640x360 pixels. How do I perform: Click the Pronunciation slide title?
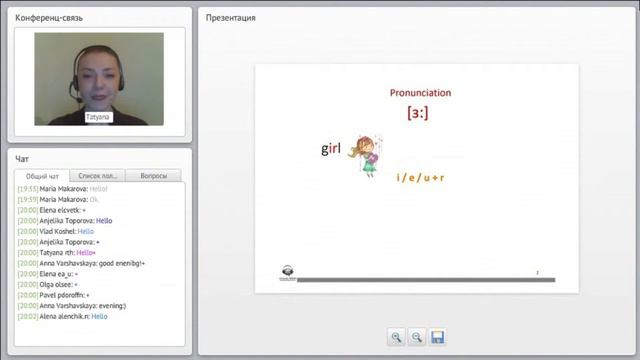click(x=420, y=93)
